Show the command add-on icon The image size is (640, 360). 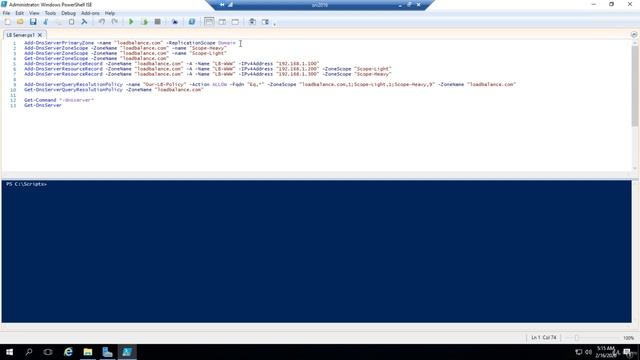[265, 22]
